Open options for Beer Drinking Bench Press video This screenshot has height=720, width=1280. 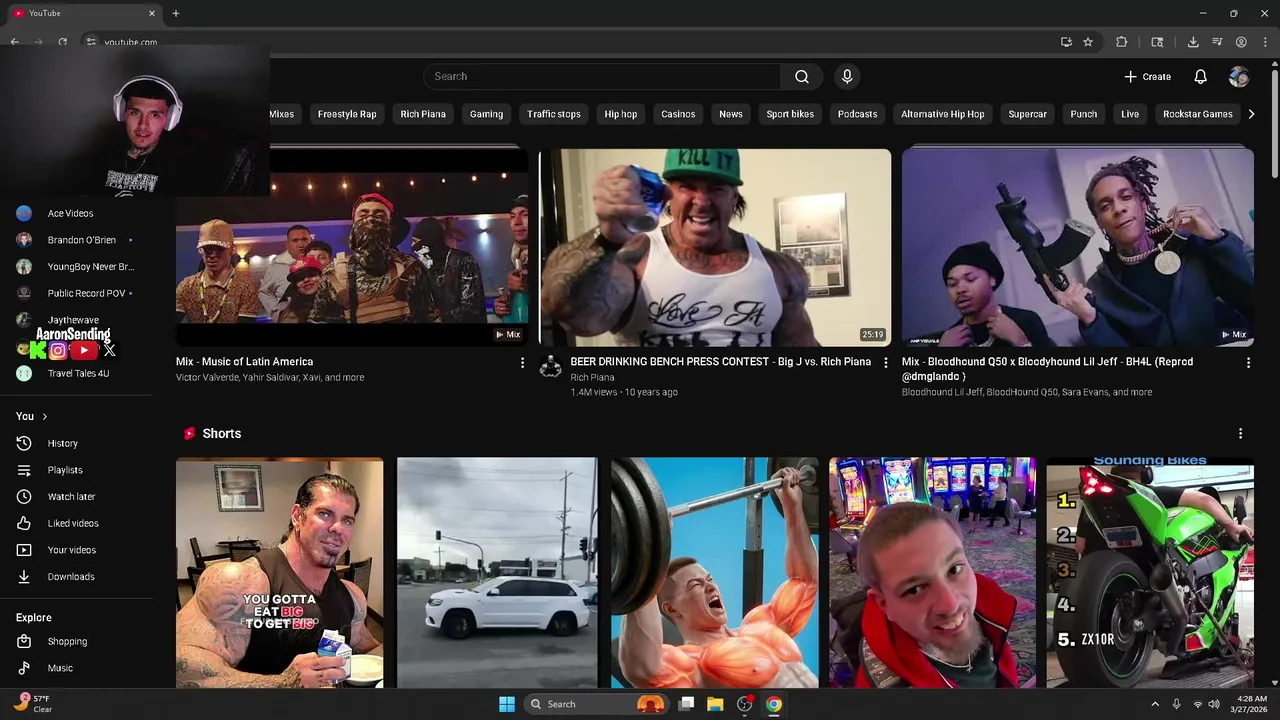tap(885, 363)
